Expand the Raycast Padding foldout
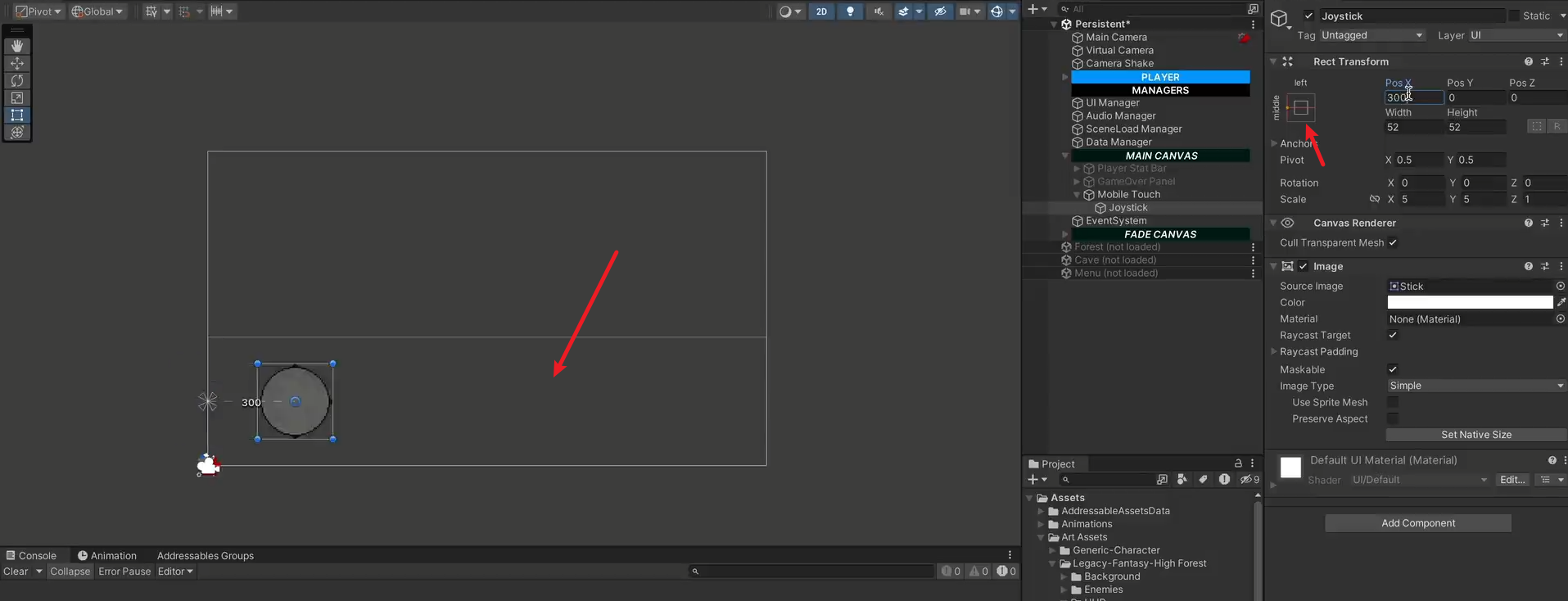 (x=1274, y=351)
